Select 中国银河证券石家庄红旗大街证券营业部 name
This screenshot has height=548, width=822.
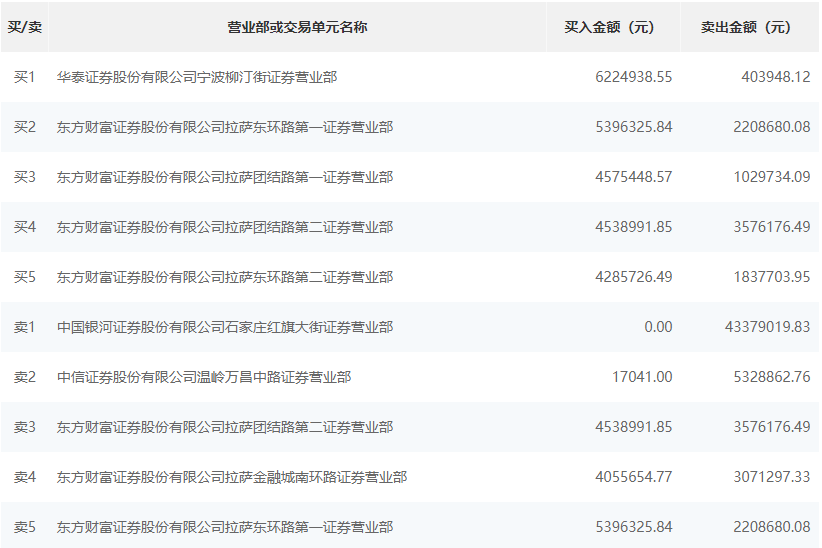point(225,327)
